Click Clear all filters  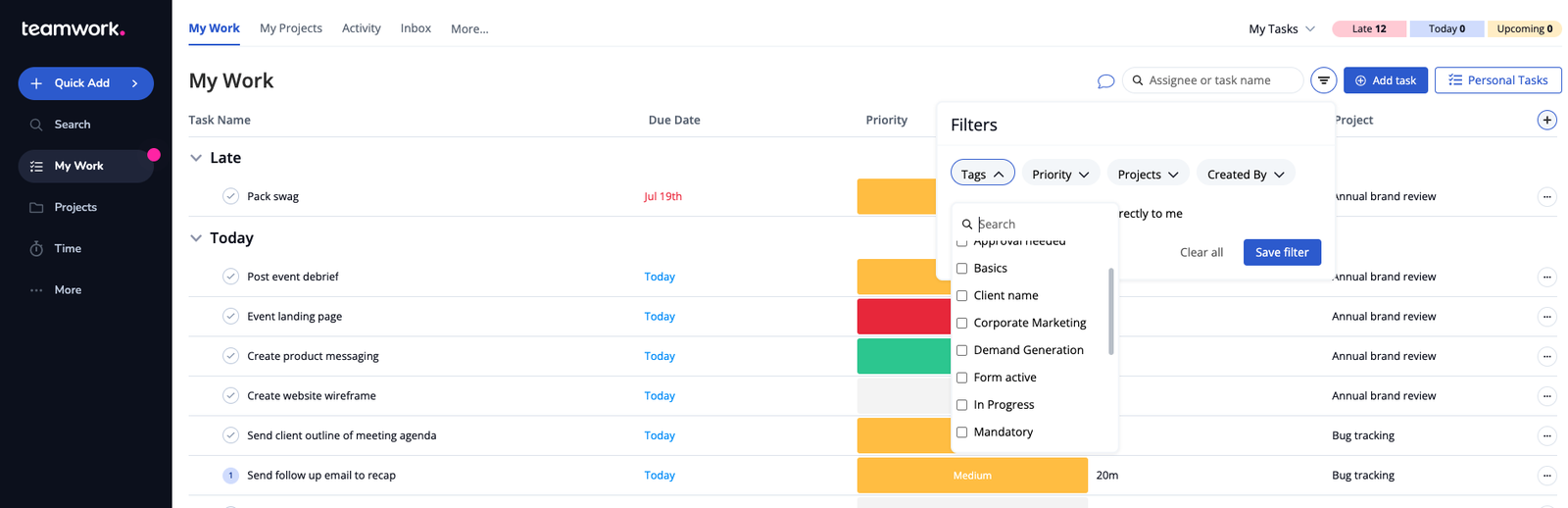(1200, 252)
